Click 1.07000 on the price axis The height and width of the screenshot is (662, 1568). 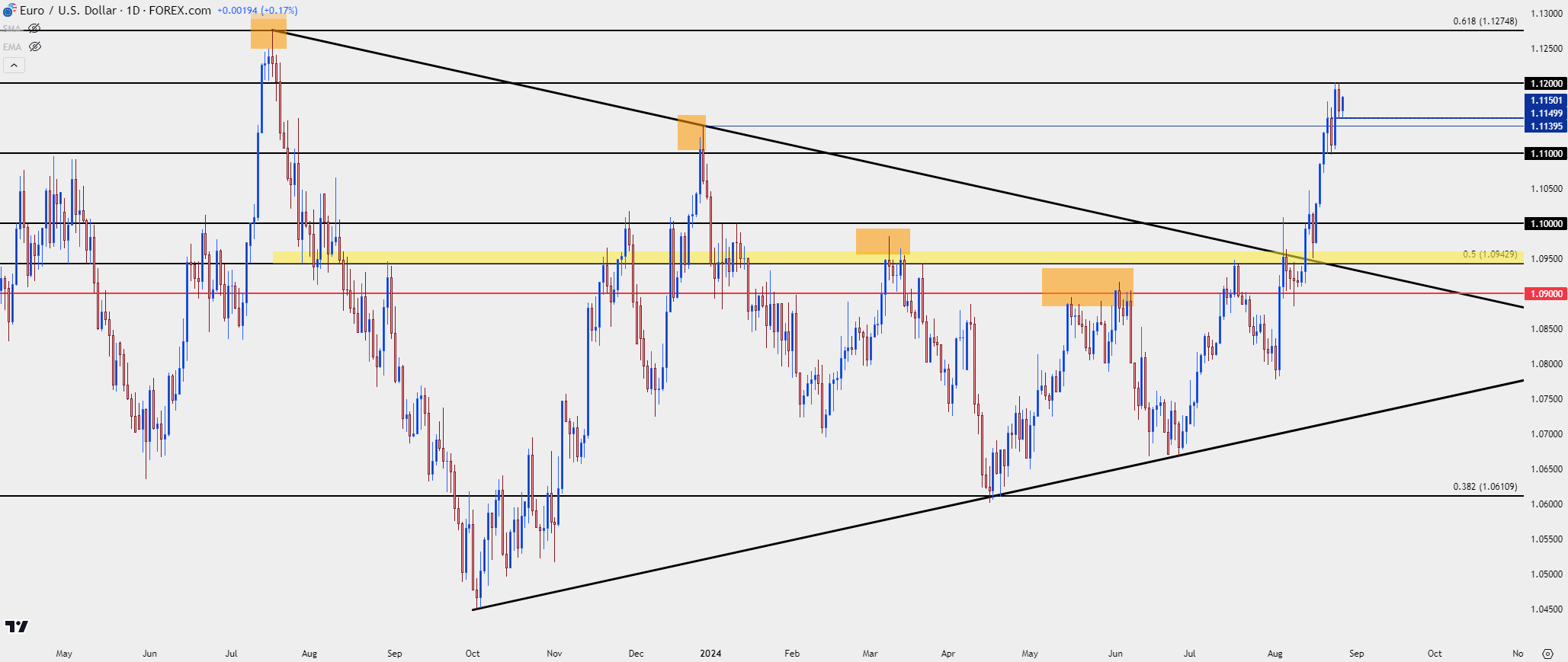point(1547,433)
